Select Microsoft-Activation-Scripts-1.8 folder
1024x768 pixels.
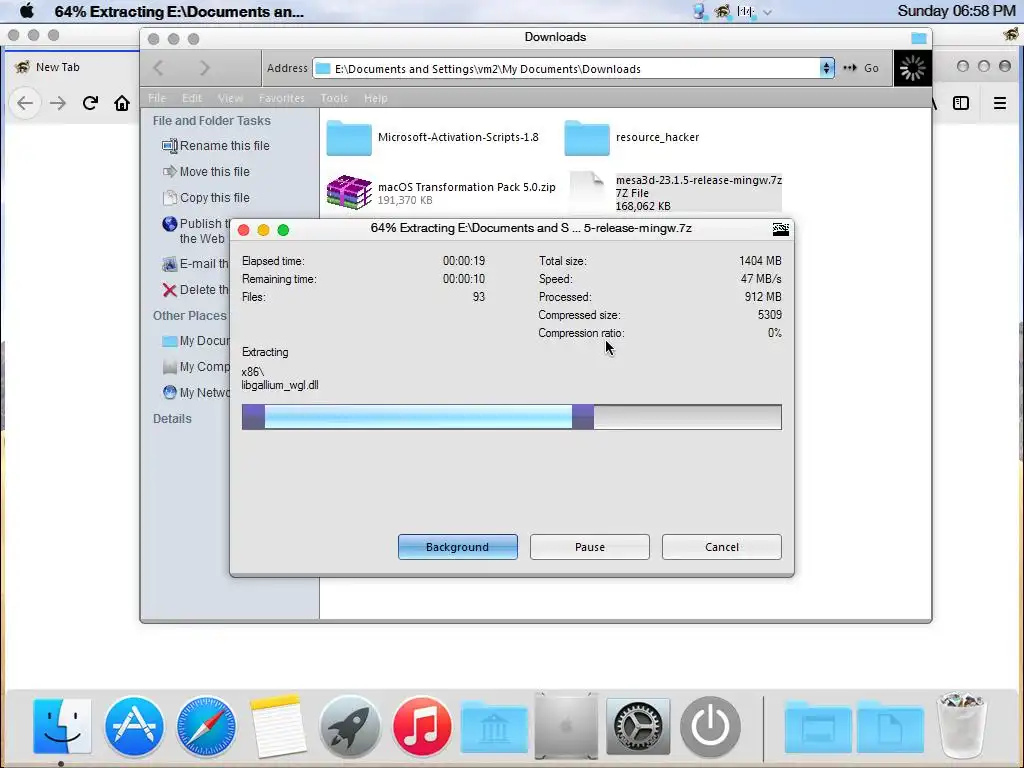pos(432,137)
